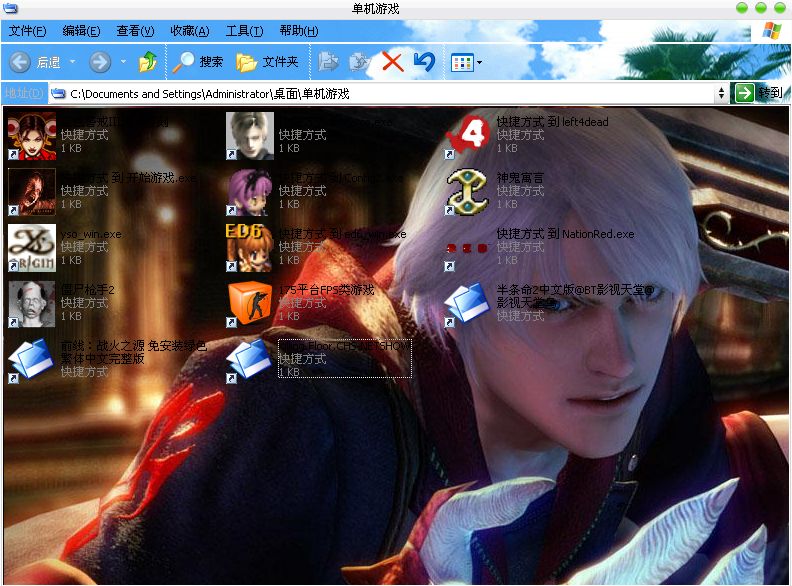
Task: Select the grey-haired man portrait shortcut icon
Action: click(250, 136)
